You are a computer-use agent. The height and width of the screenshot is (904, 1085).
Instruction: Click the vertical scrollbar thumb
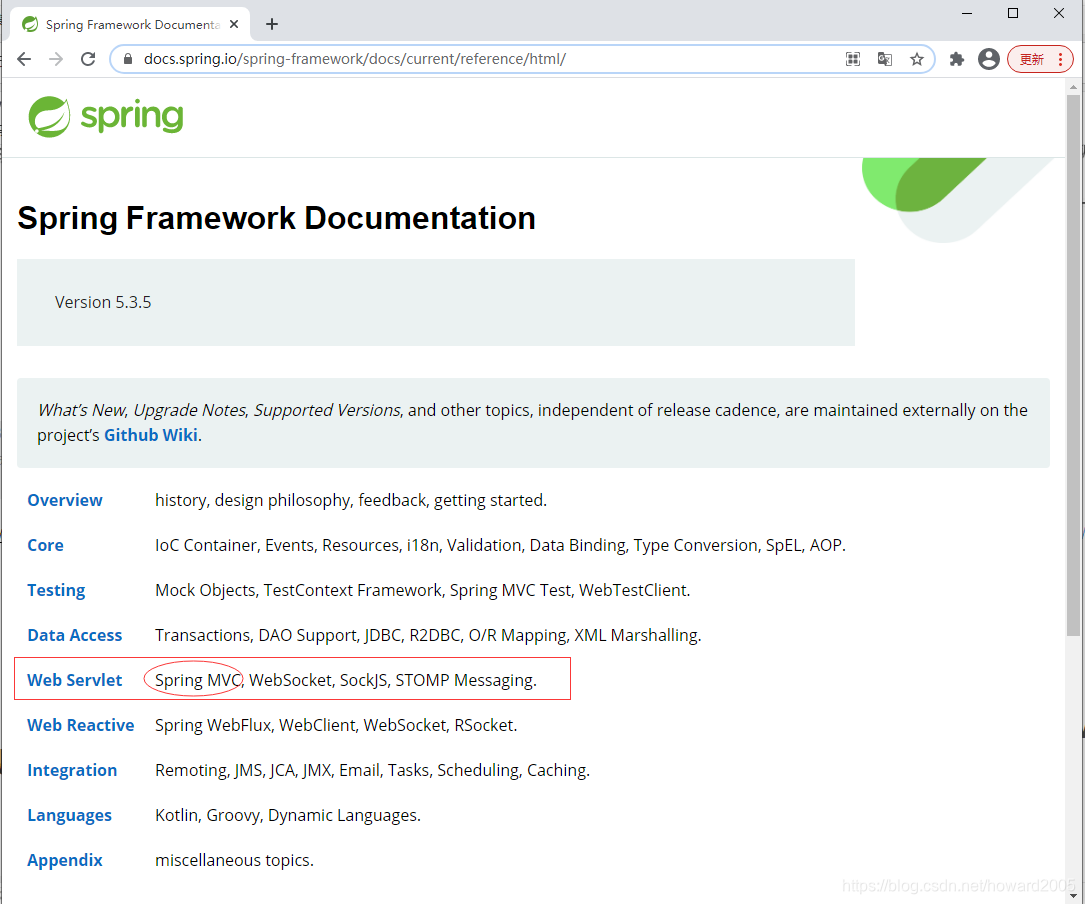[1073, 365]
